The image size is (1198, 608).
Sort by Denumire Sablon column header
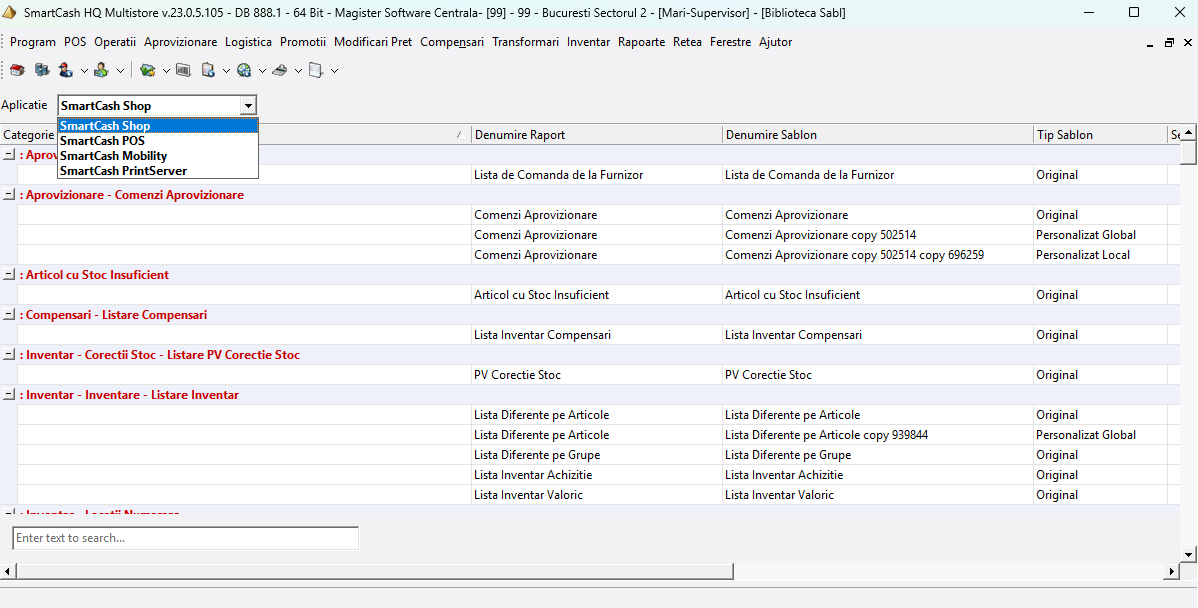click(x=878, y=134)
